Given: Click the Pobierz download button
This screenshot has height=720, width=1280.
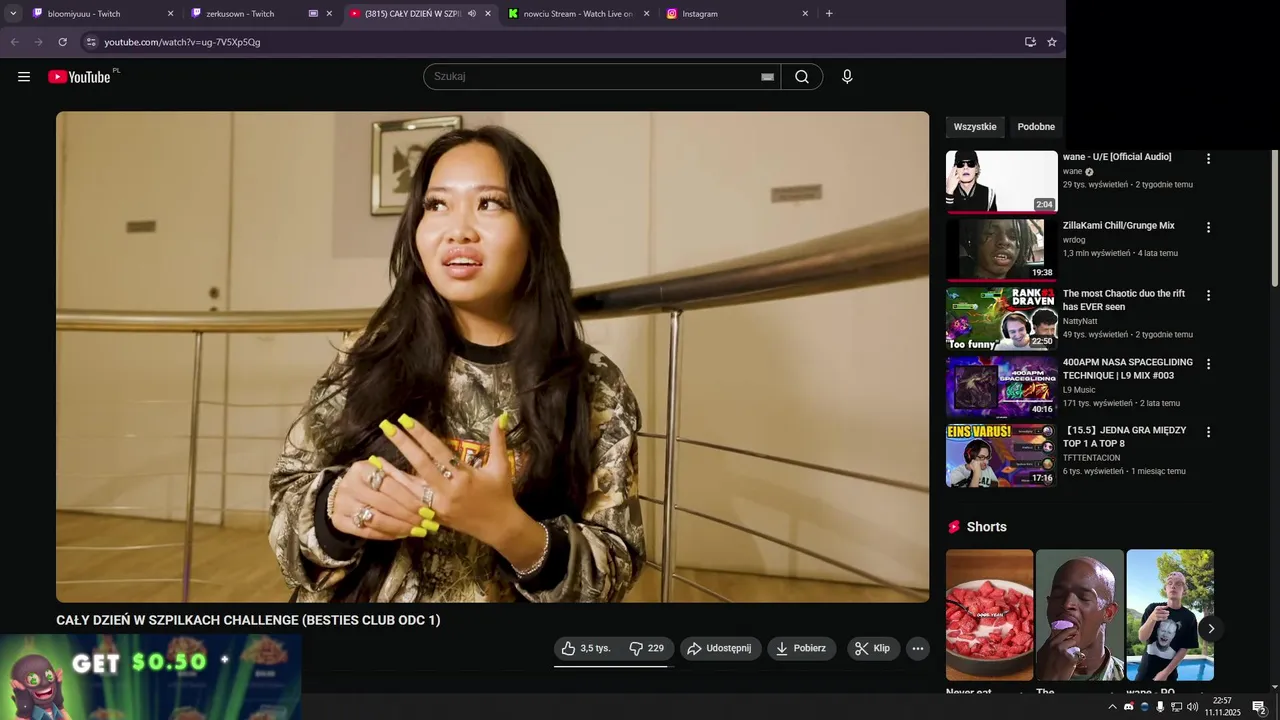Looking at the screenshot, I should [x=802, y=648].
